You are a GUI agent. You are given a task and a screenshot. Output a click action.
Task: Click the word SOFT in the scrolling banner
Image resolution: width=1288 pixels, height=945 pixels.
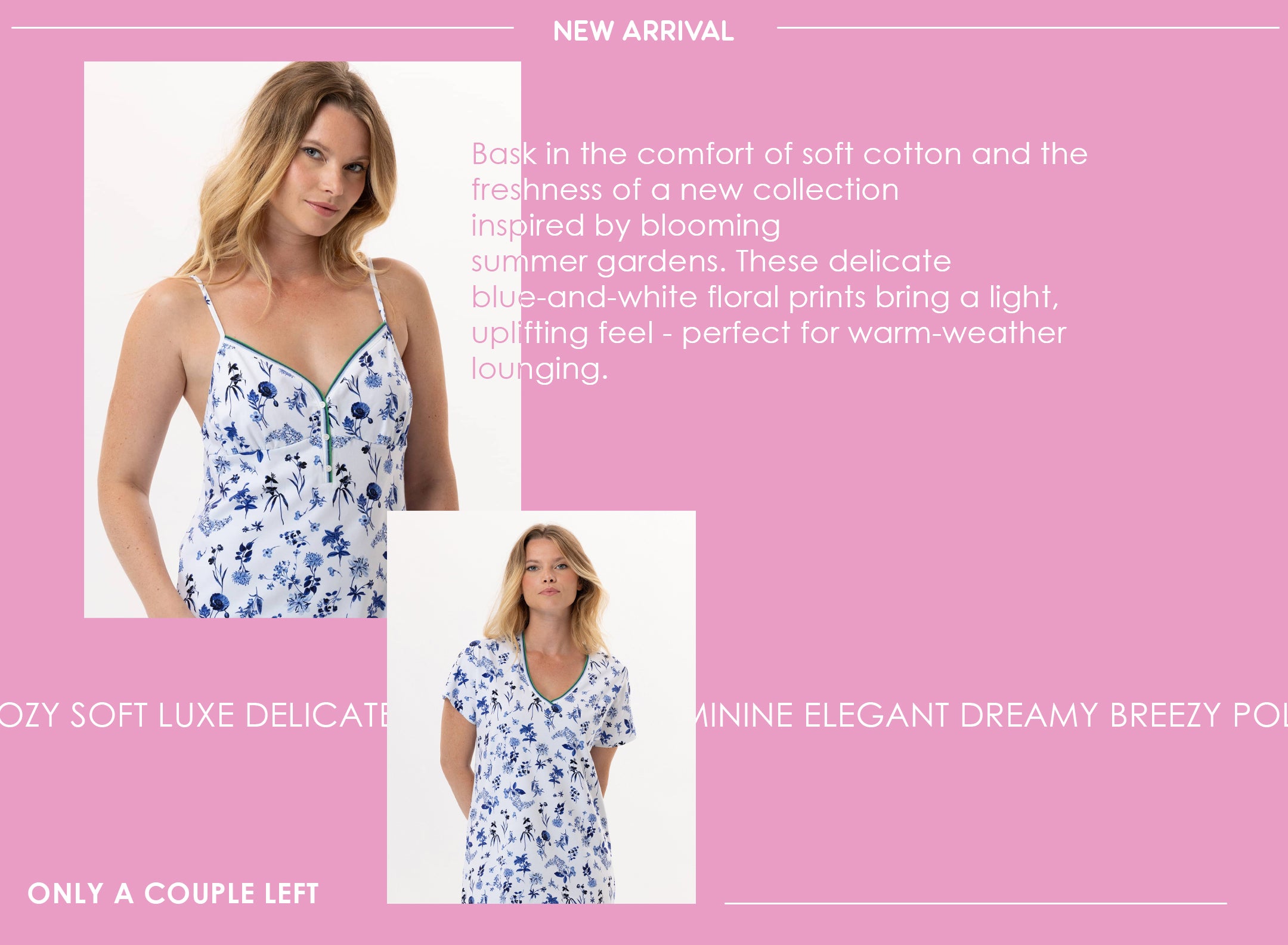(109, 715)
